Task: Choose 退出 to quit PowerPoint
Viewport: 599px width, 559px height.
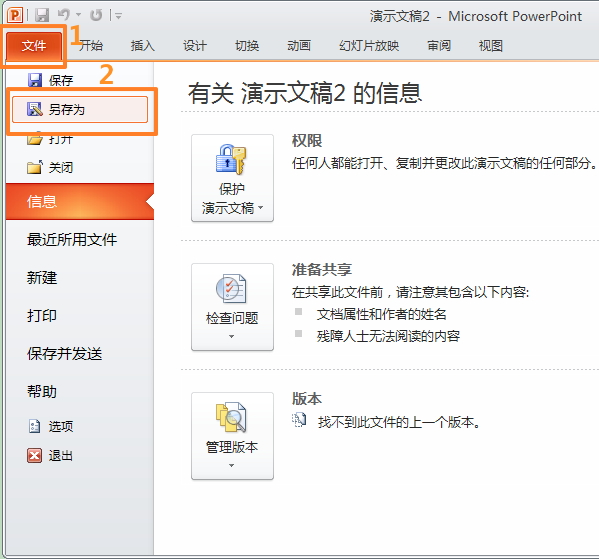Action: click(61, 455)
